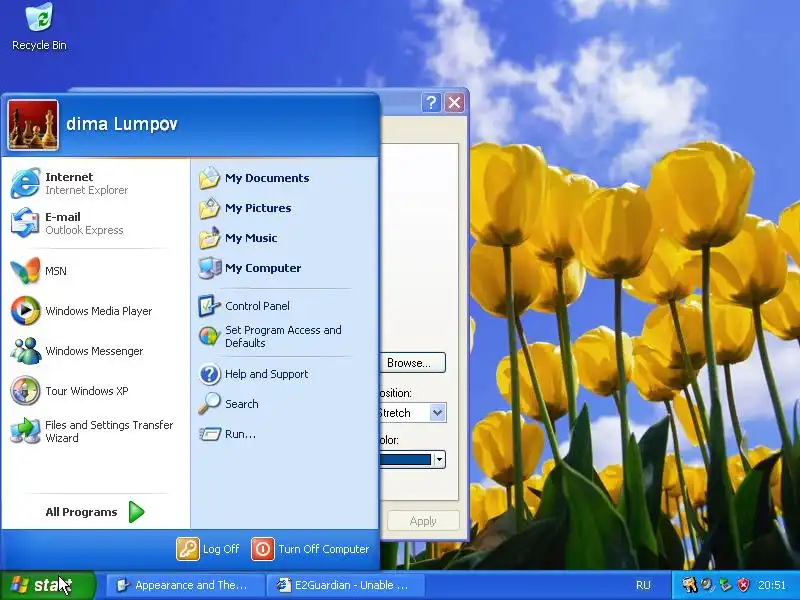
Task: Click the 20:51 clock in tray
Action: [x=771, y=585]
